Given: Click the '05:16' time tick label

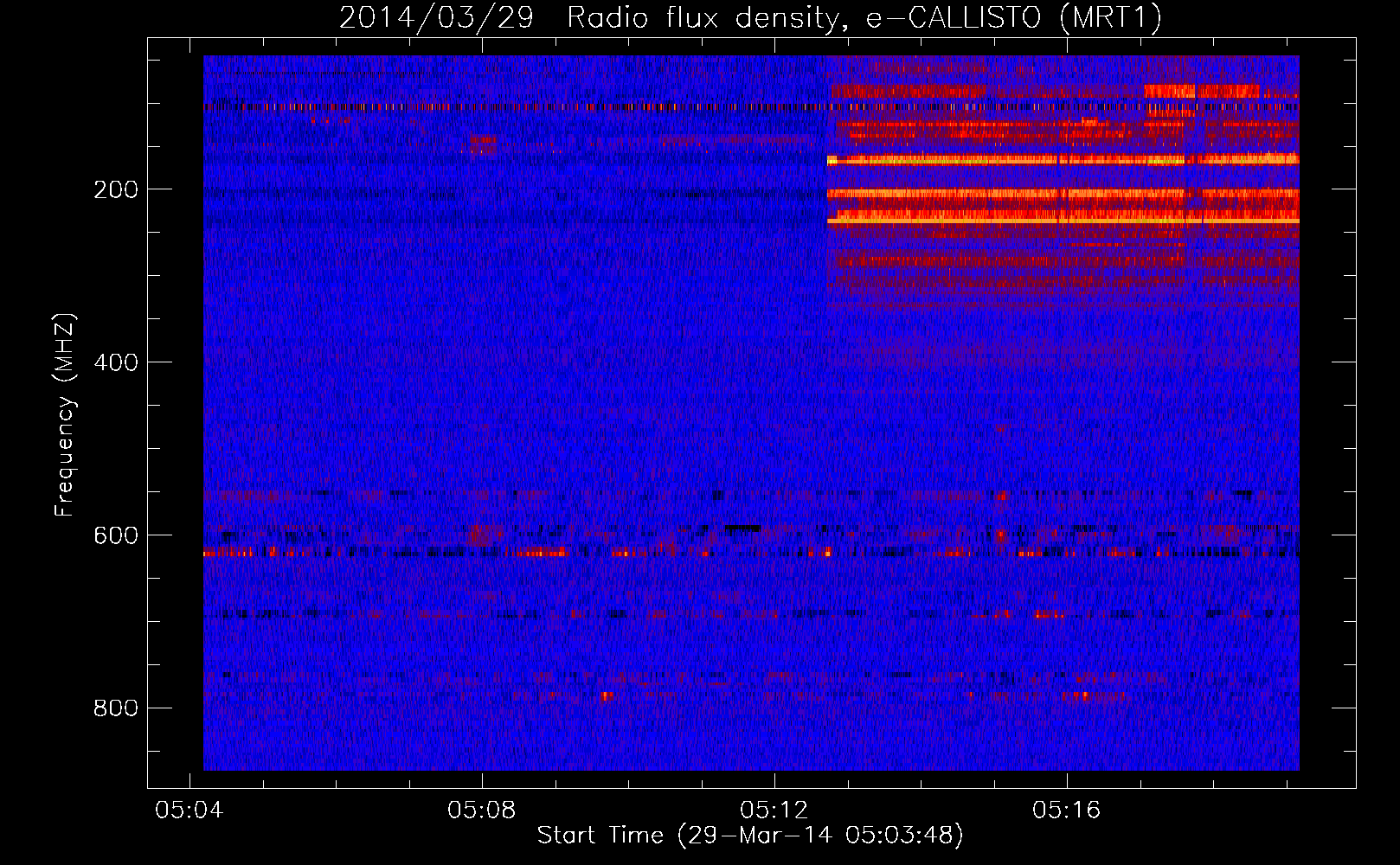Looking at the screenshot, I should 1066,810.
